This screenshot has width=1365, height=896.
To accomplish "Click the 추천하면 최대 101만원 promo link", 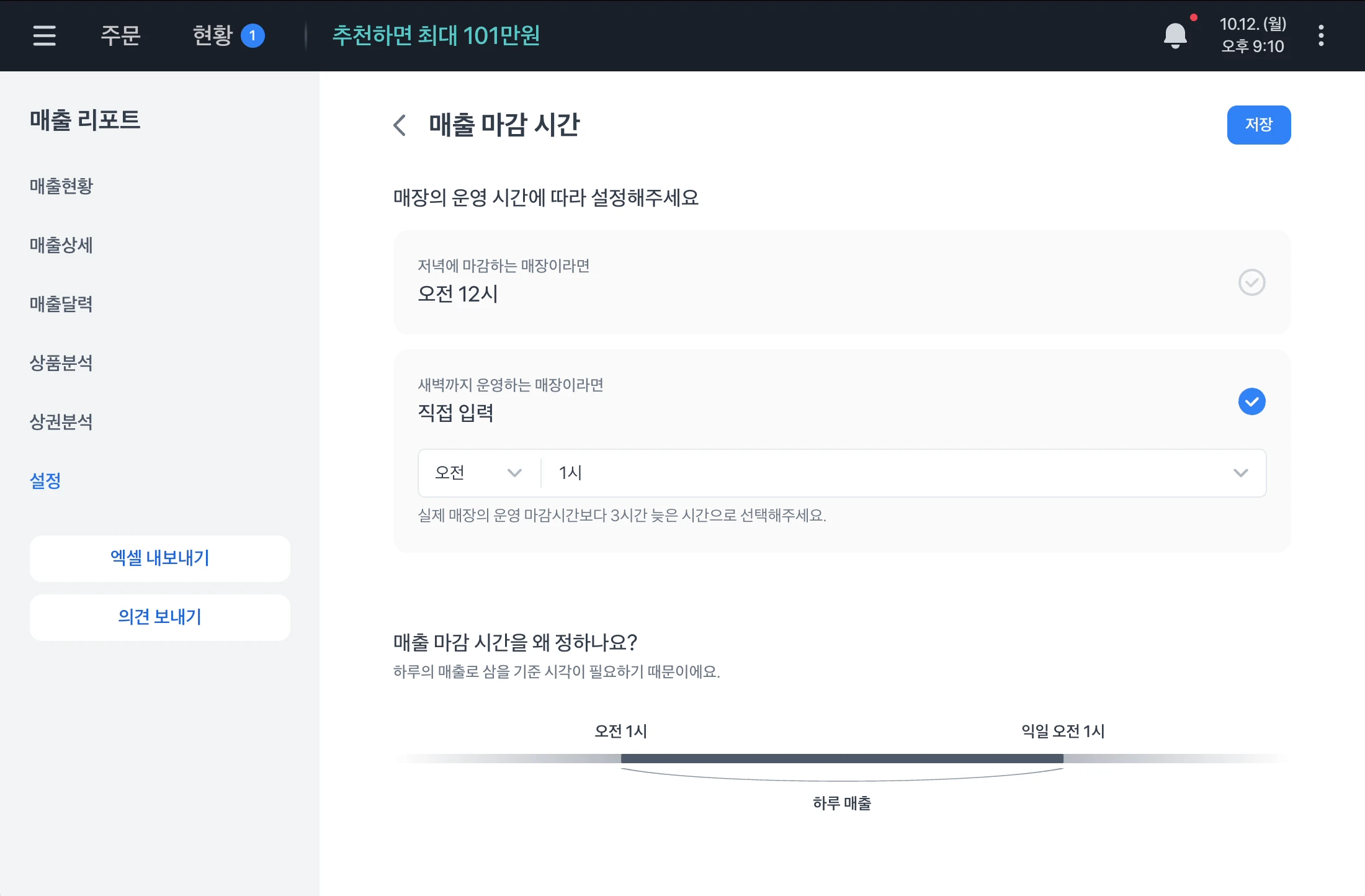I will click(x=436, y=35).
